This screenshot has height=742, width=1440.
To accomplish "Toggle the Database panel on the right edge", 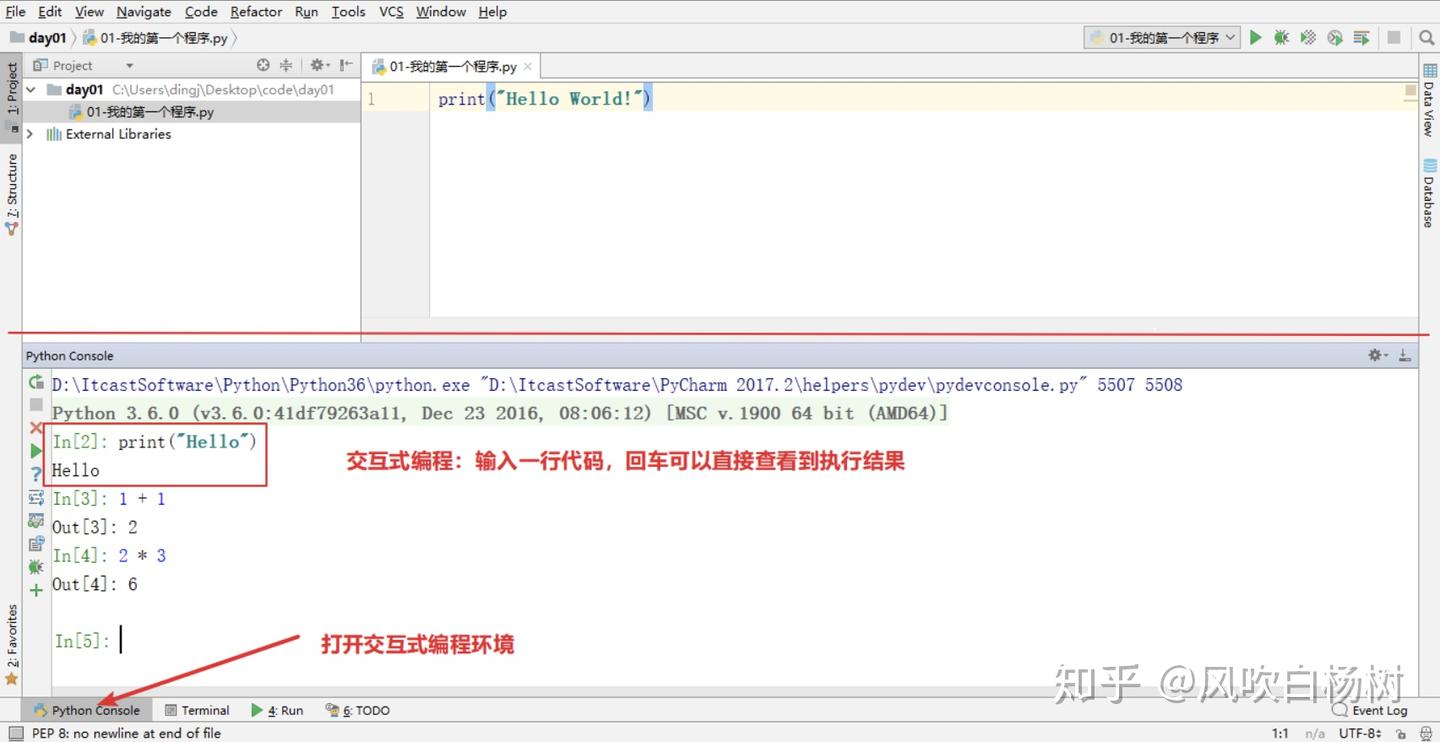I will [x=1429, y=197].
